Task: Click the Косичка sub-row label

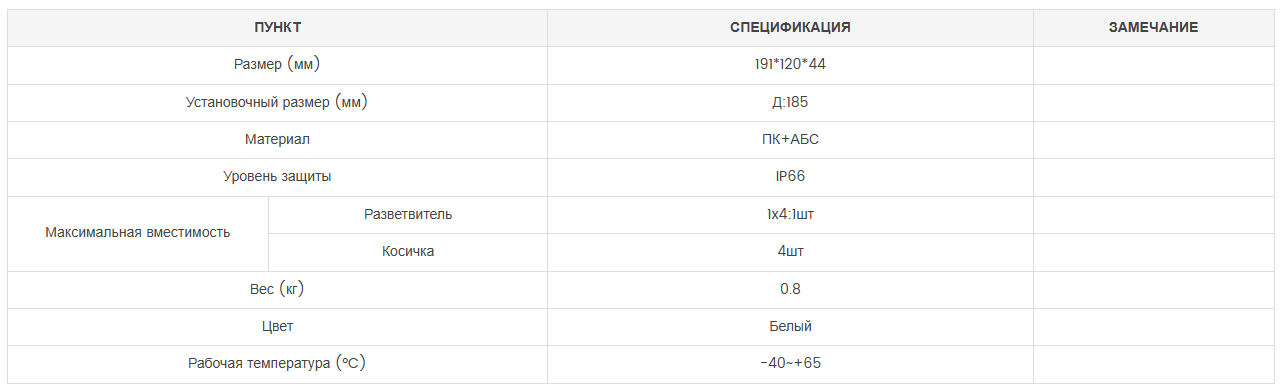Action: 408,252
